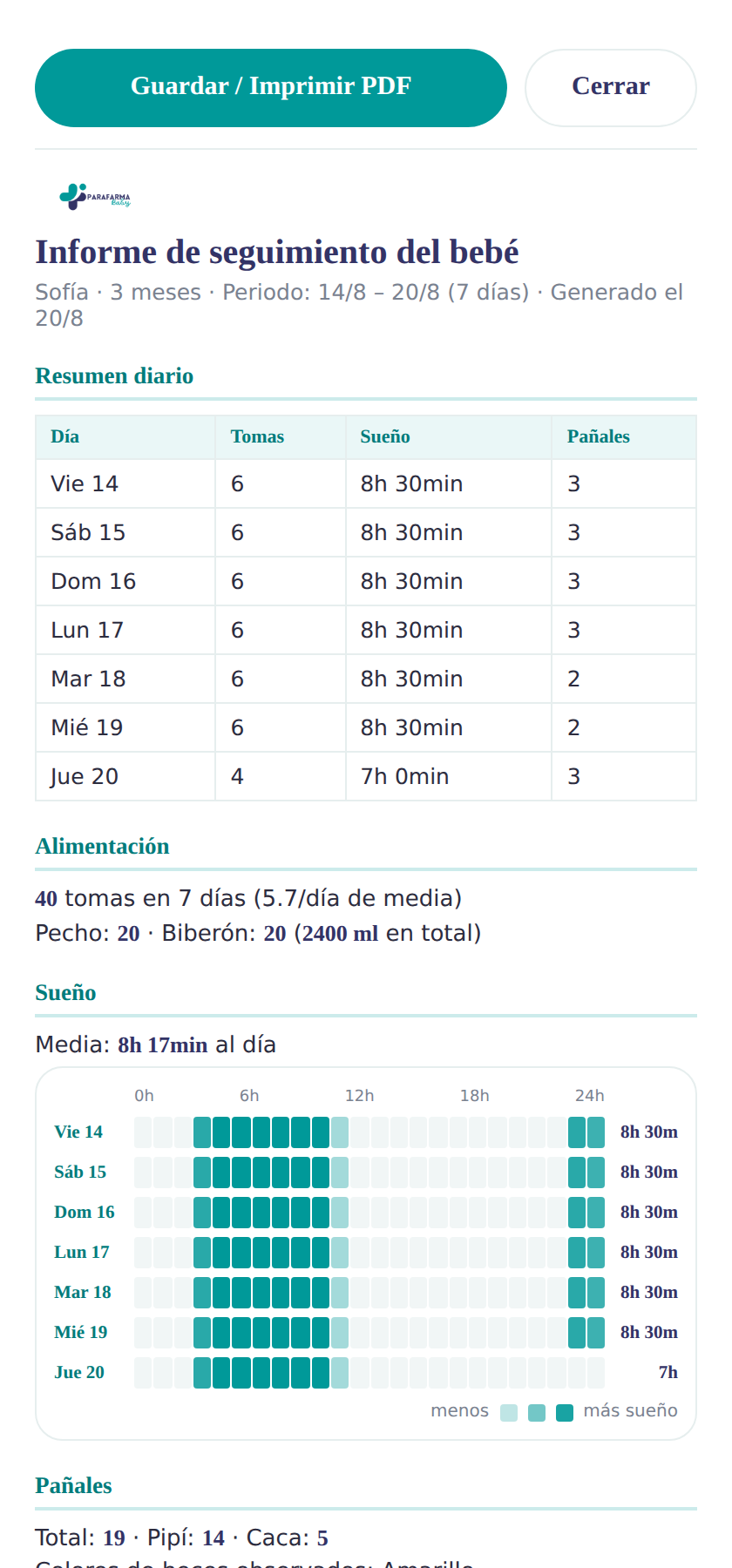Screen dimensions: 732x1568
Task: Select the Jue 20 table row
Action: (366, 776)
